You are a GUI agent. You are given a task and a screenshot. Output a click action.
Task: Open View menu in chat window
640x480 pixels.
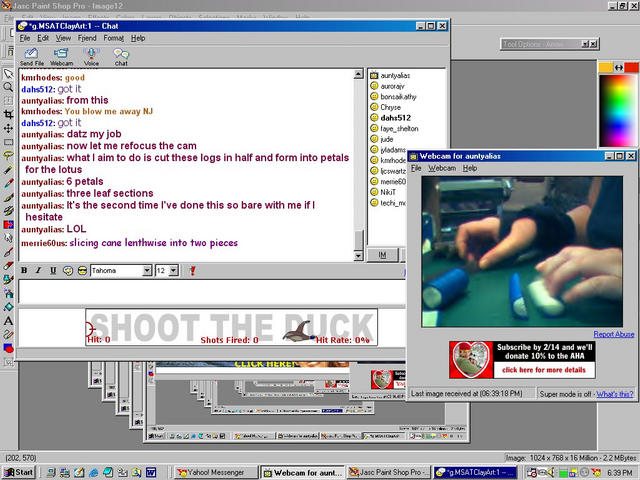click(x=63, y=38)
